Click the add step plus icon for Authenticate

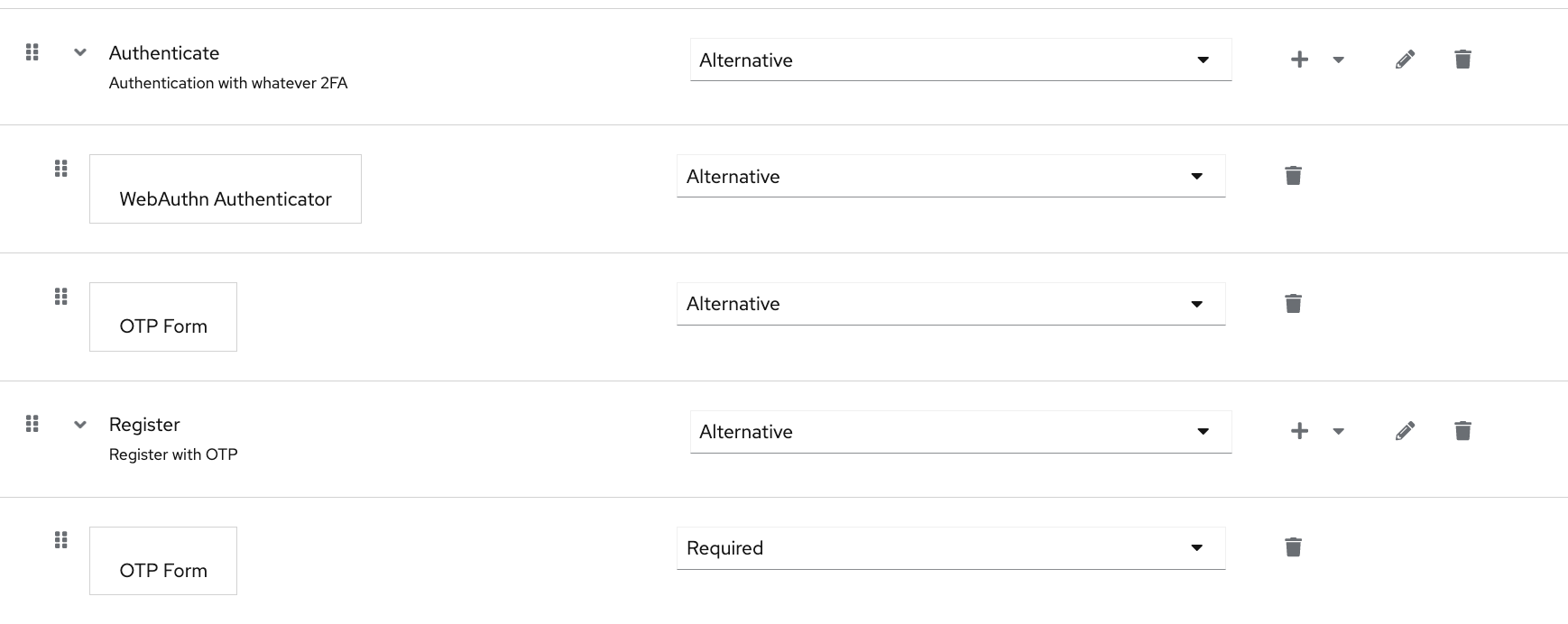[1299, 59]
